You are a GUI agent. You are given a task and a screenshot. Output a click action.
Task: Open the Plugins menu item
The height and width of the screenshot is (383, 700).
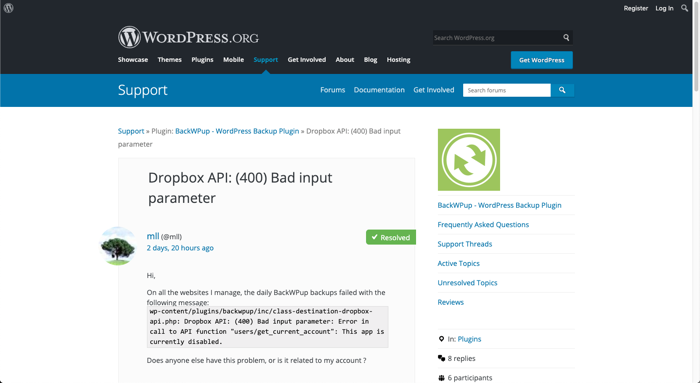pos(202,59)
